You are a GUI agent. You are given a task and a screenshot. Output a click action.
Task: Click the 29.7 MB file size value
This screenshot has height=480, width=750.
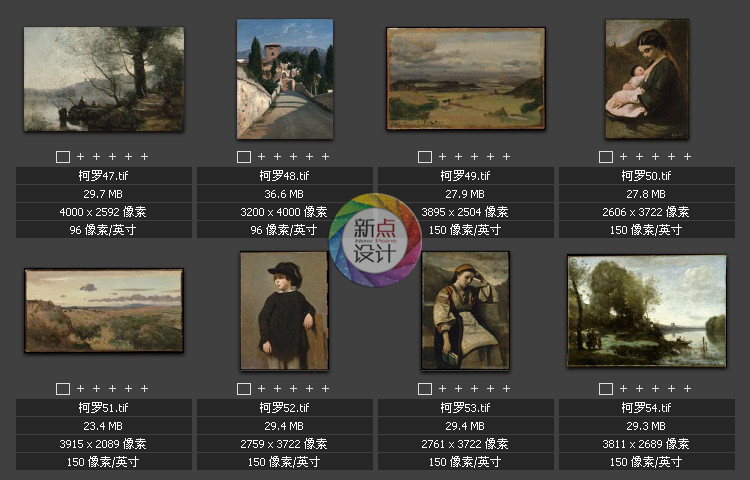[103, 194]
